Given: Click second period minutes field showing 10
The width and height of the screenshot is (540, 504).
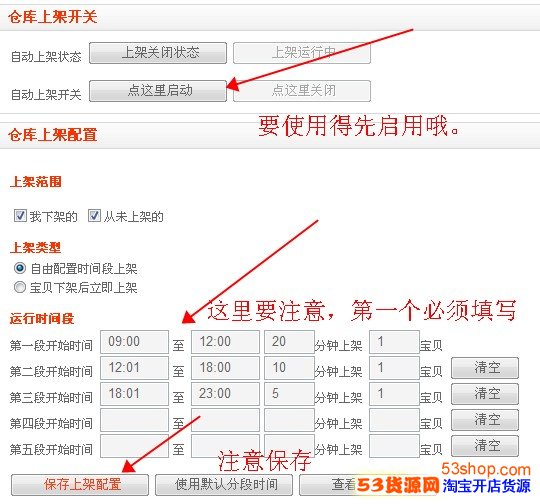Looking at the screenshot, I should coord(289,368).
